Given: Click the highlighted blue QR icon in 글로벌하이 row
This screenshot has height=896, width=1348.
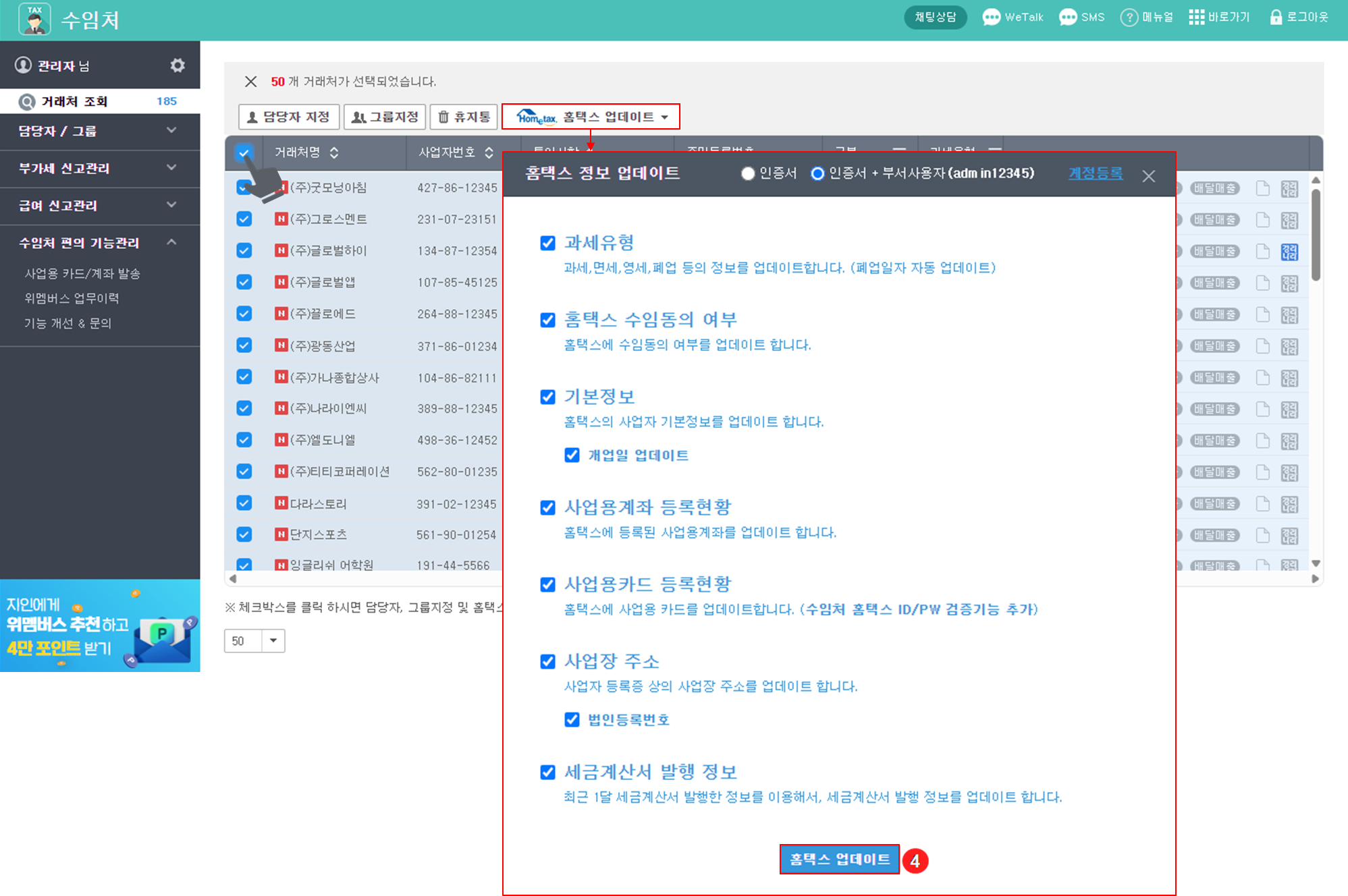Looking at the screenshot, I should click(1289, 252).
